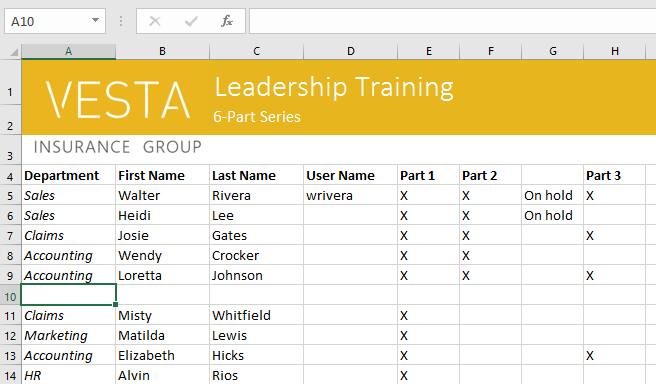
Task: Click inside the formula bar input
Action: (x=453, y=21)
